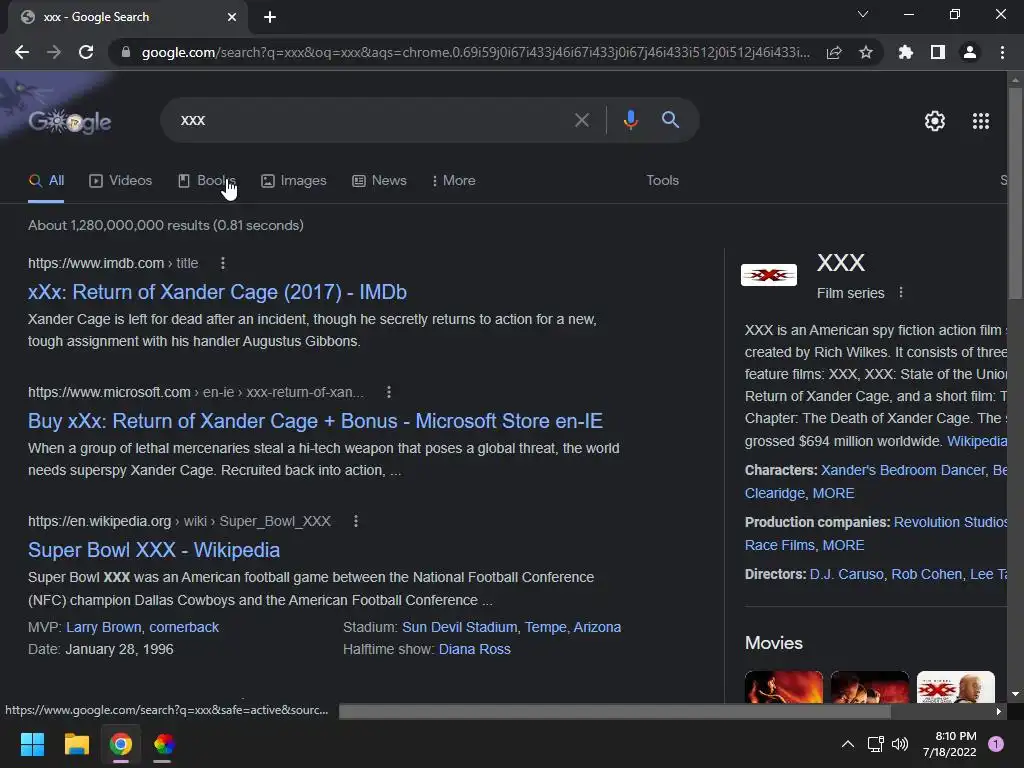Open options for the Microsoft Store result
The width and height of the screenshot is (1024, 768).
[x=389, y=392]
